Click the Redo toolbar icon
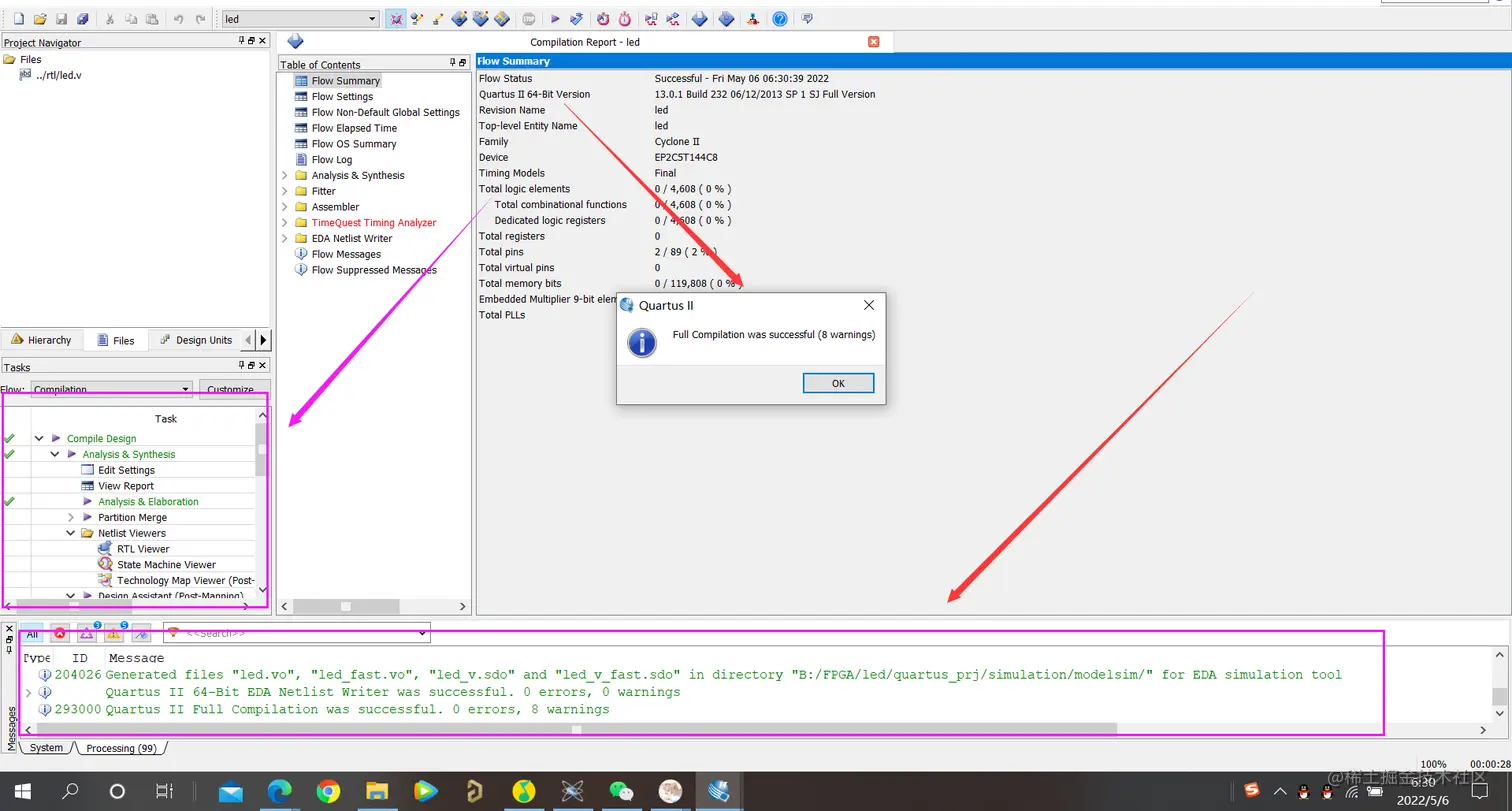Image resolution: width=1512 pixels, height=811 pixels. (x=201, y=19)
